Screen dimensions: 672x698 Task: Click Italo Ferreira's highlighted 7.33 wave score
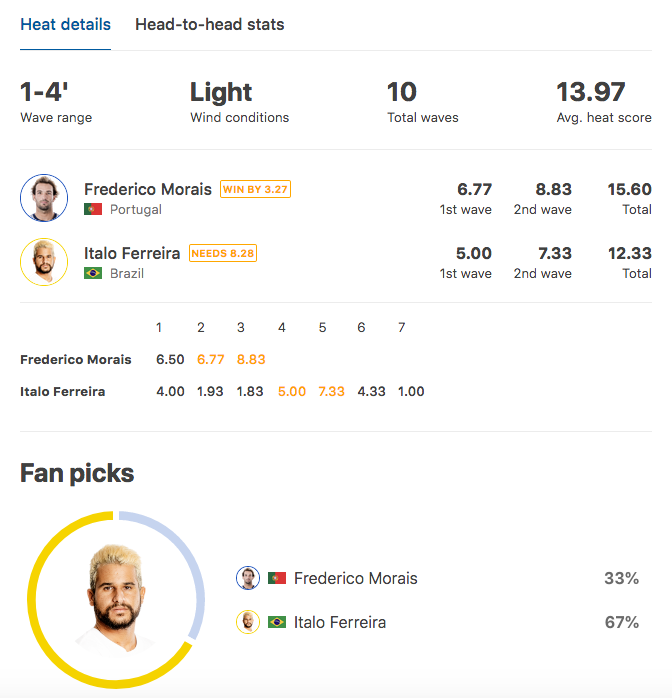click(332, 391)
